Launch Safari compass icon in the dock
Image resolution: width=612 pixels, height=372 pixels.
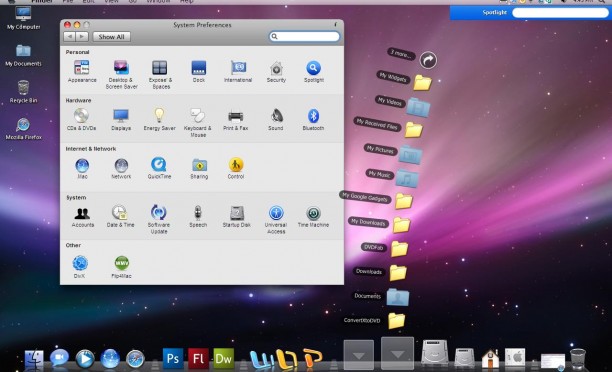[x=135, y=359]
